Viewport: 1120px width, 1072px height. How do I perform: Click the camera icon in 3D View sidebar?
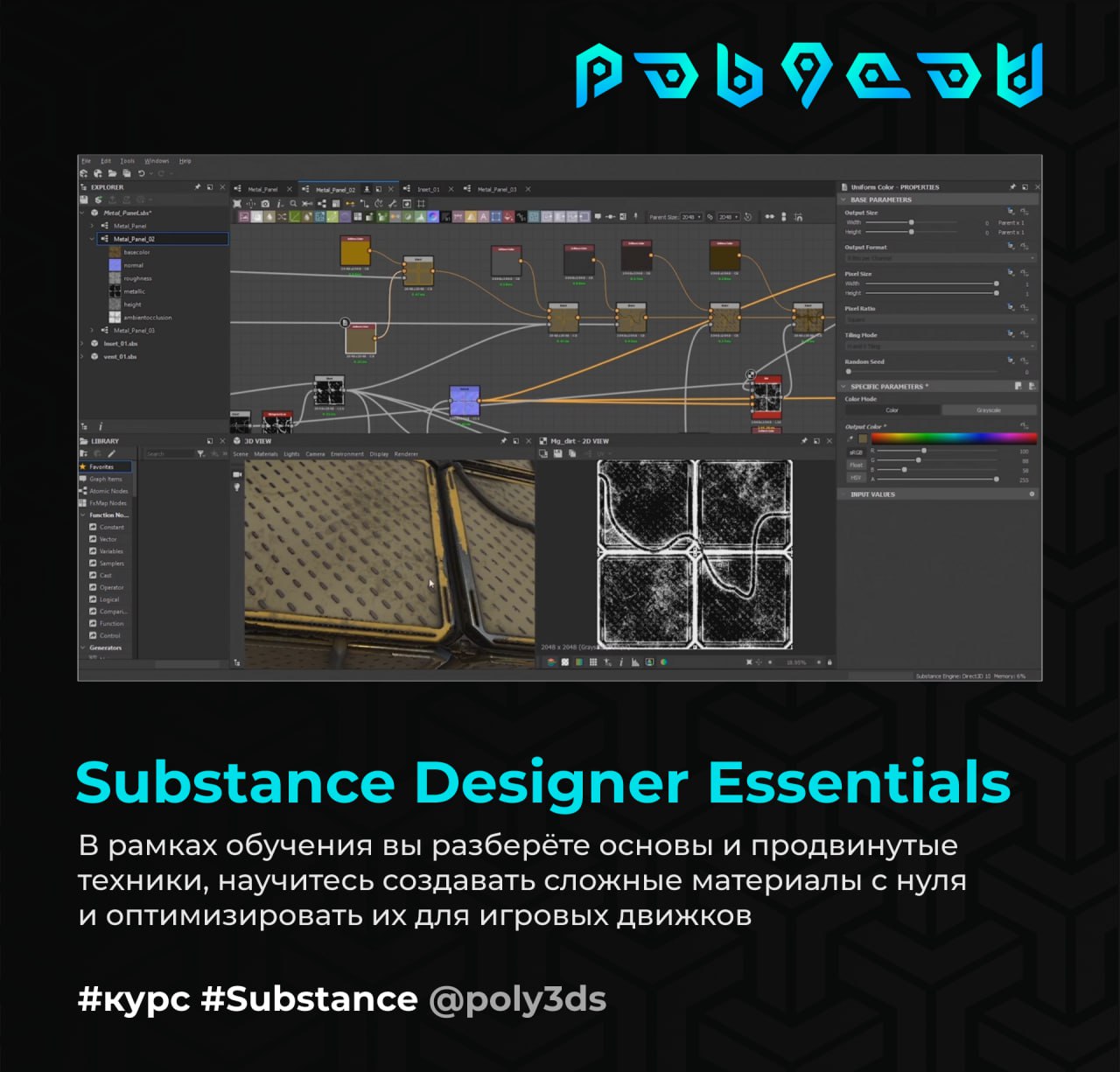point(236,473)
